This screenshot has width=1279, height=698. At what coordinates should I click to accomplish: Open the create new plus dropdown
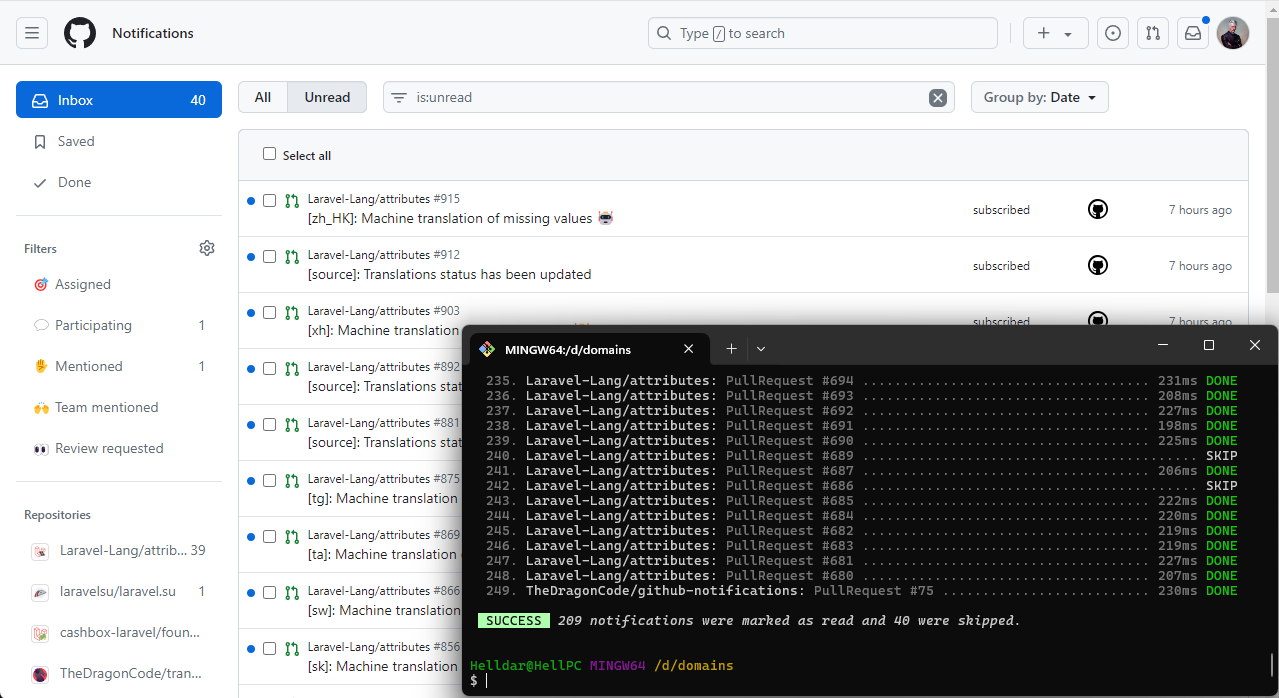coord(1055,33)
